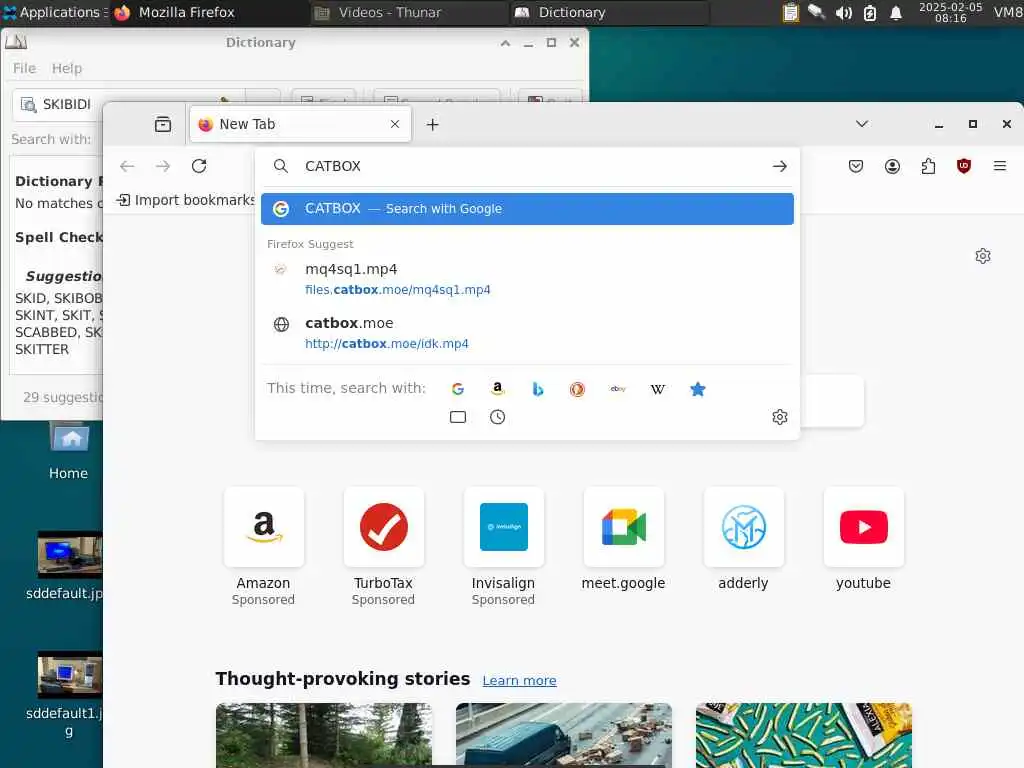
Task: Open new tab personalize gear icon
Action: point(983,256)
